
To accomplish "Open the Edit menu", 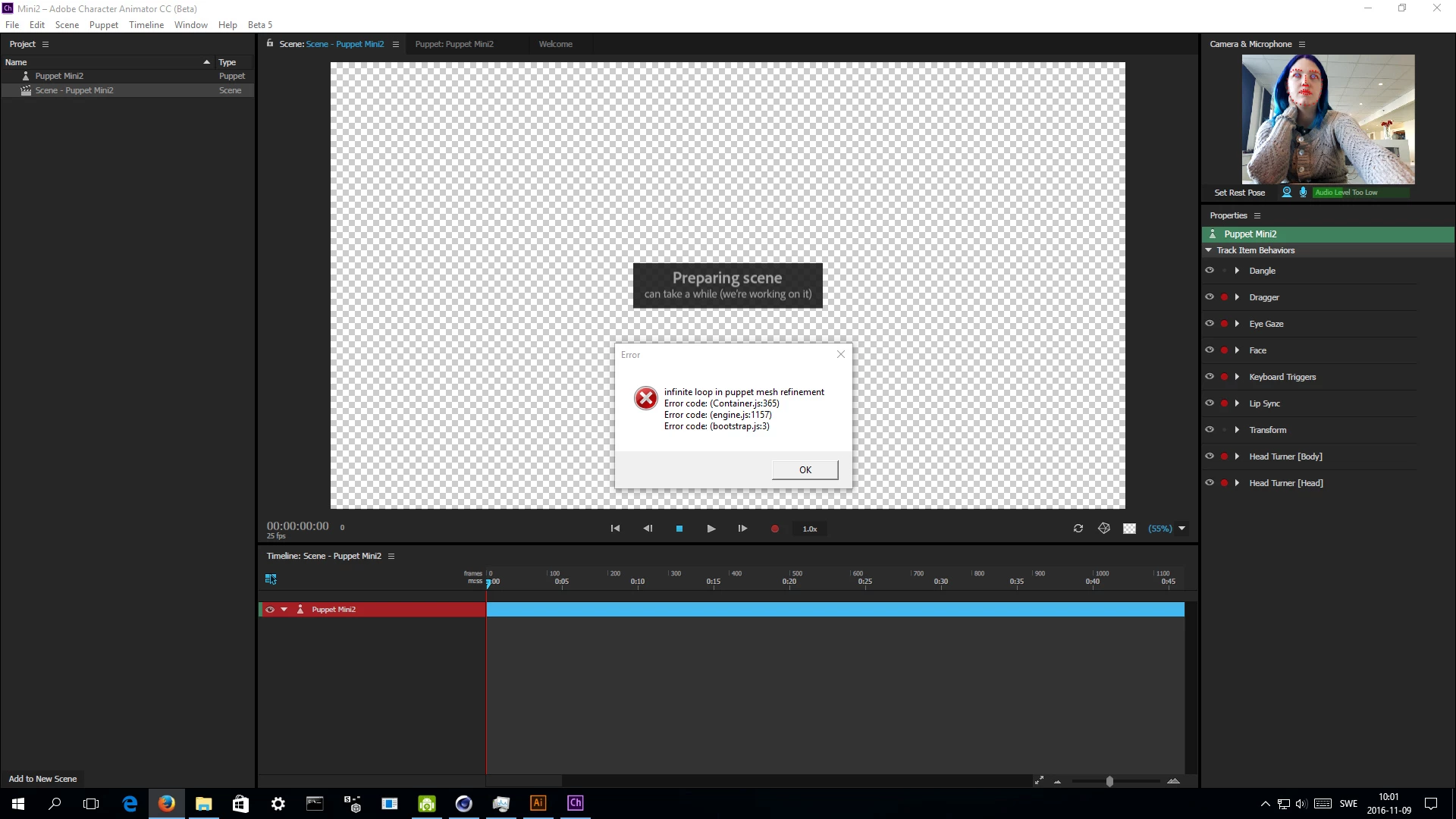I will [37, 25].
